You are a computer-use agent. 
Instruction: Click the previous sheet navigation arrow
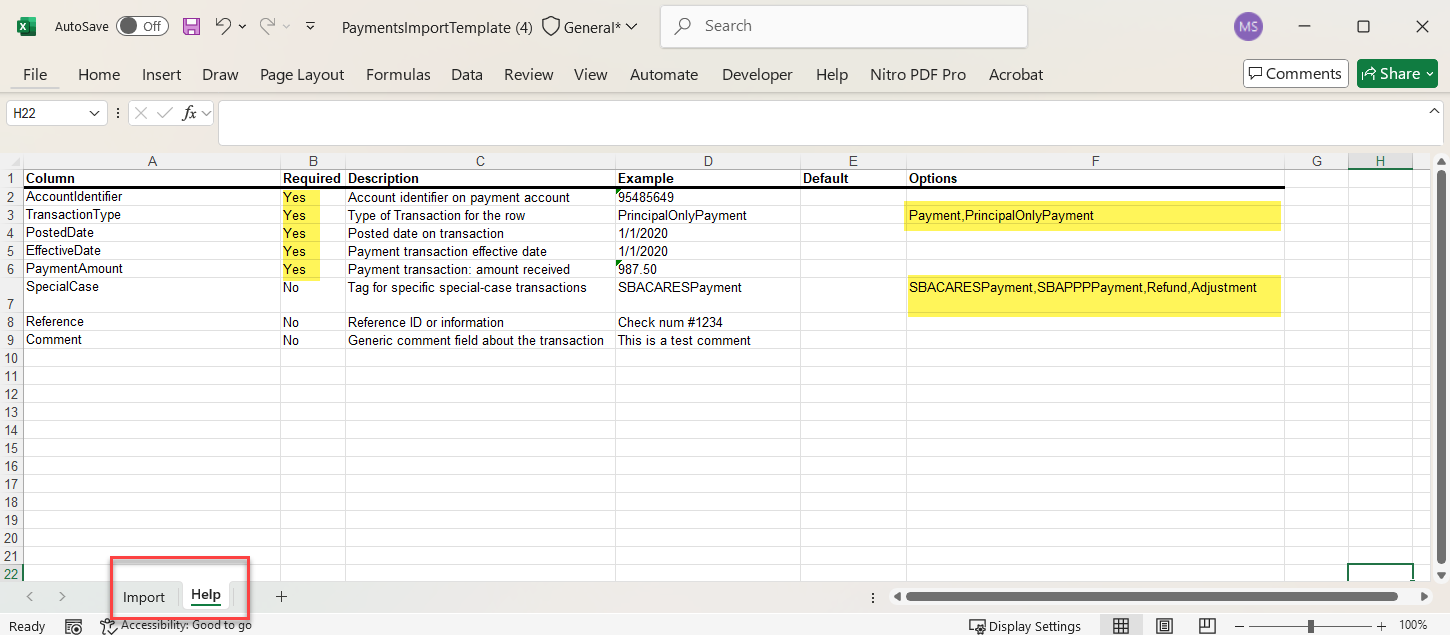point(30,596)
